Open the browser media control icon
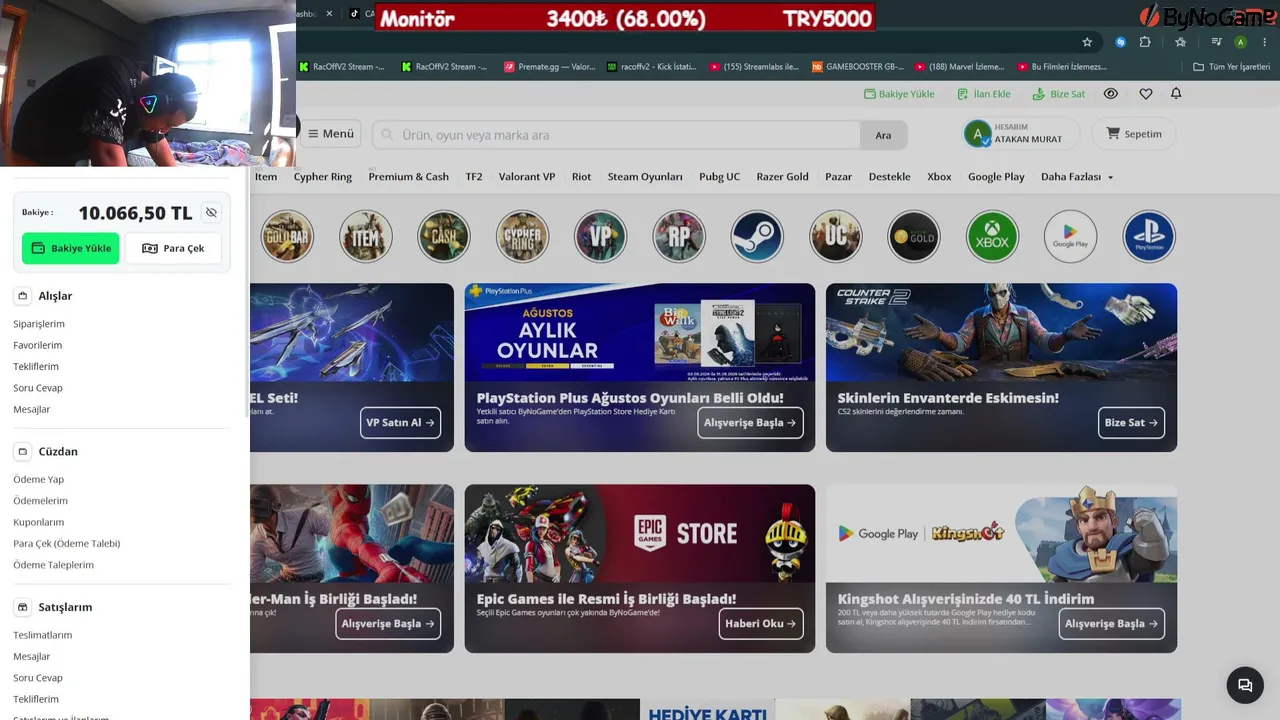 pos(1216,42)
